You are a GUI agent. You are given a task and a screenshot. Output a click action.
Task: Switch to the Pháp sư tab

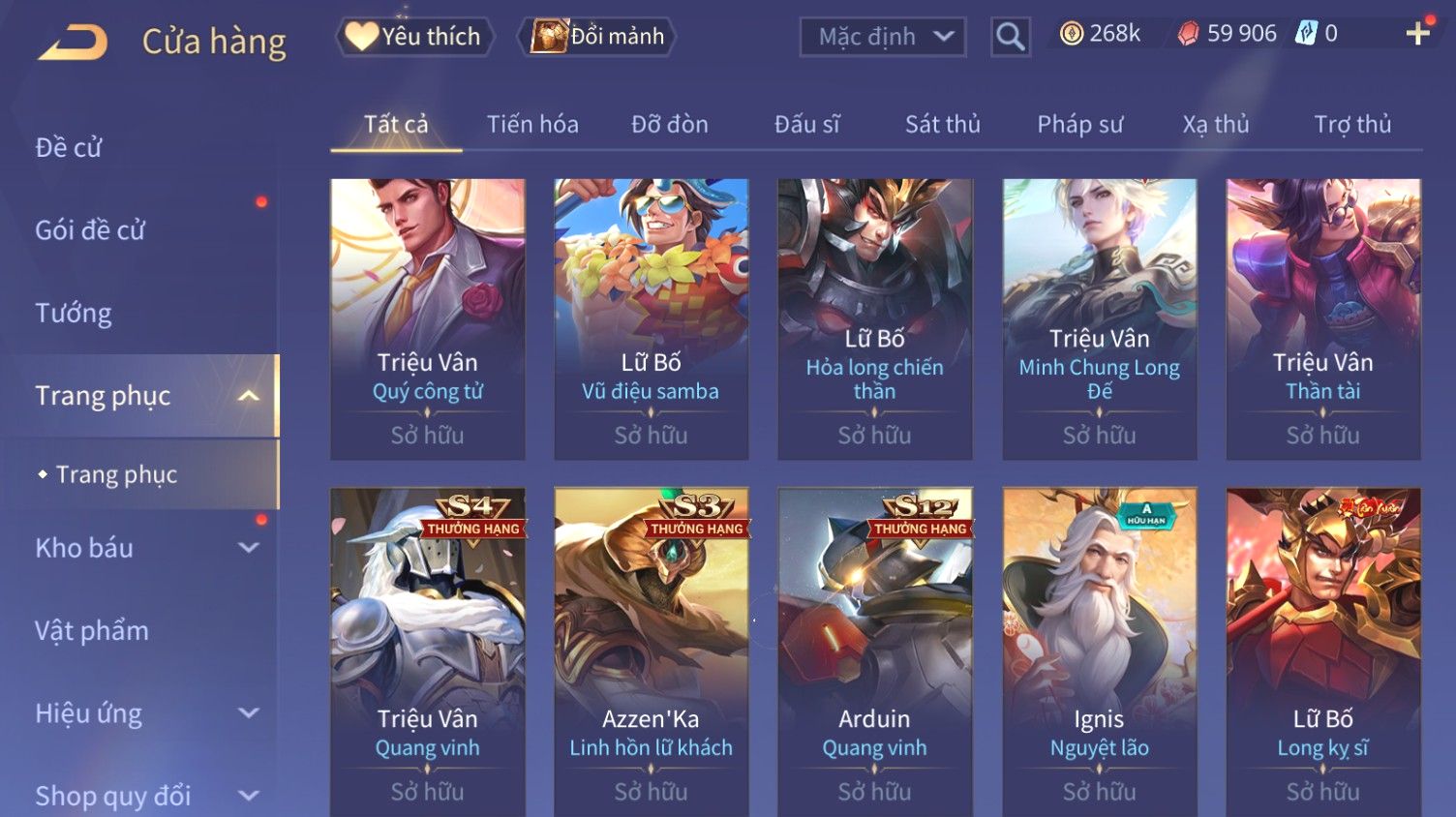click(1080, 124)
